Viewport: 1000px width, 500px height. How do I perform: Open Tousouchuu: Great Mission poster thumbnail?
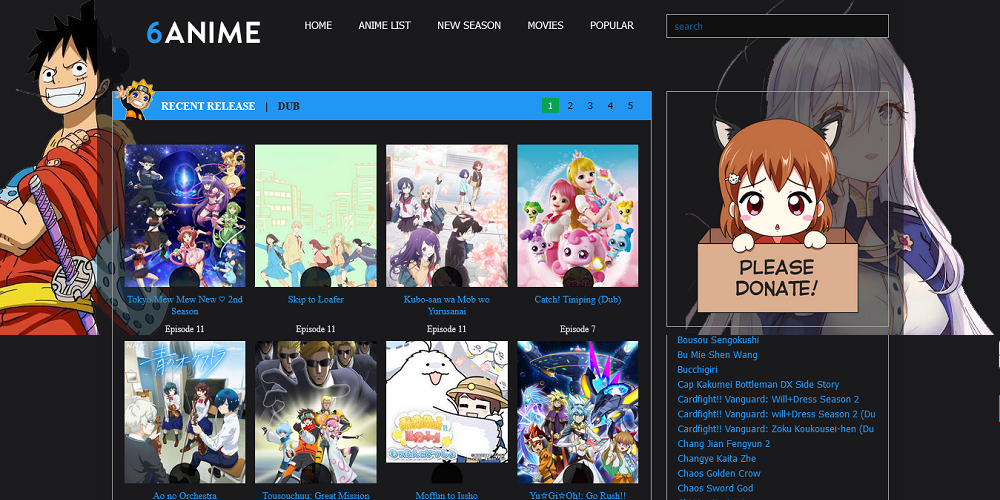pyautogui.click(x=316, y=412)
